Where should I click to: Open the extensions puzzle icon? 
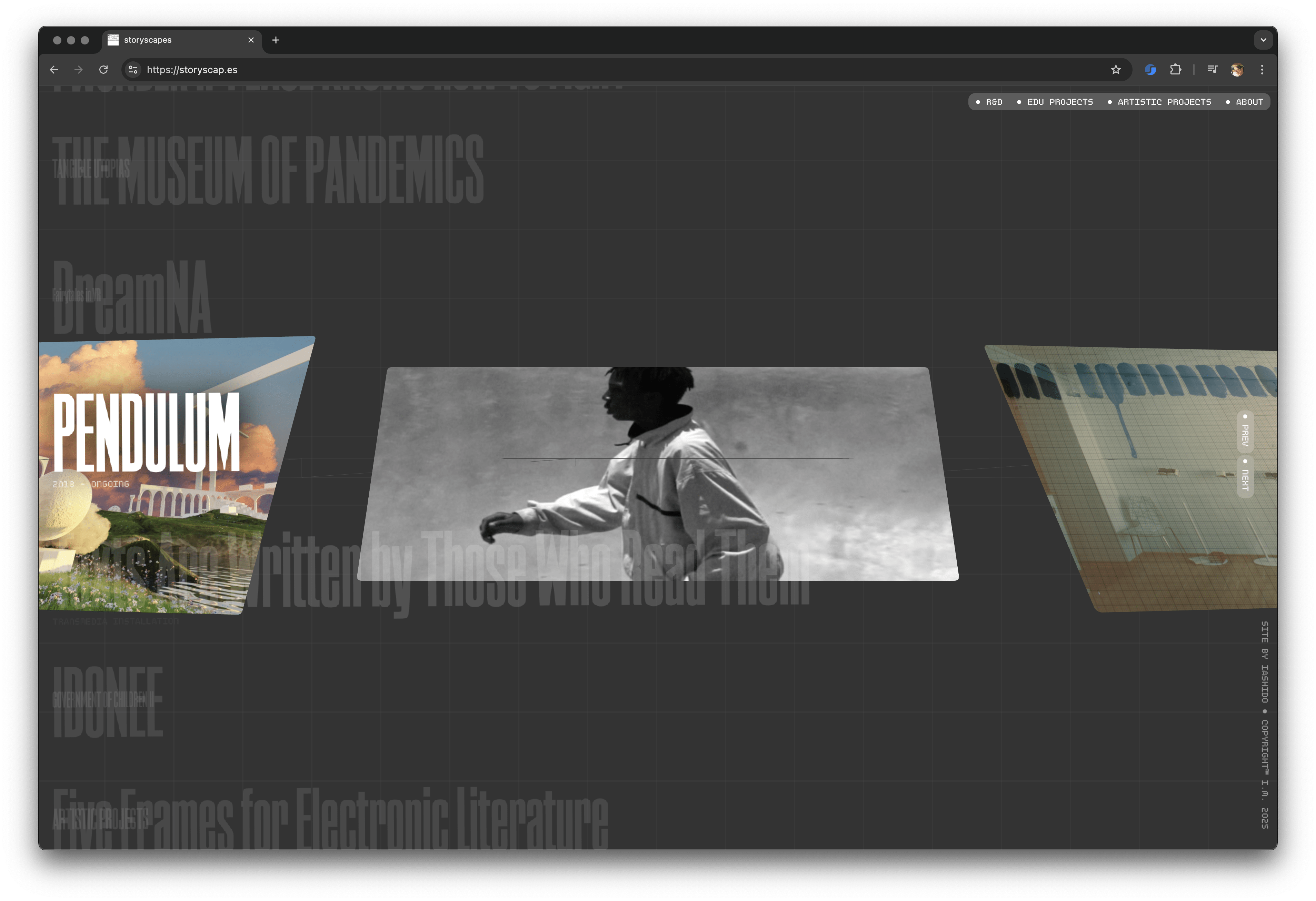pyautogui.click(x=1176, y=70)
